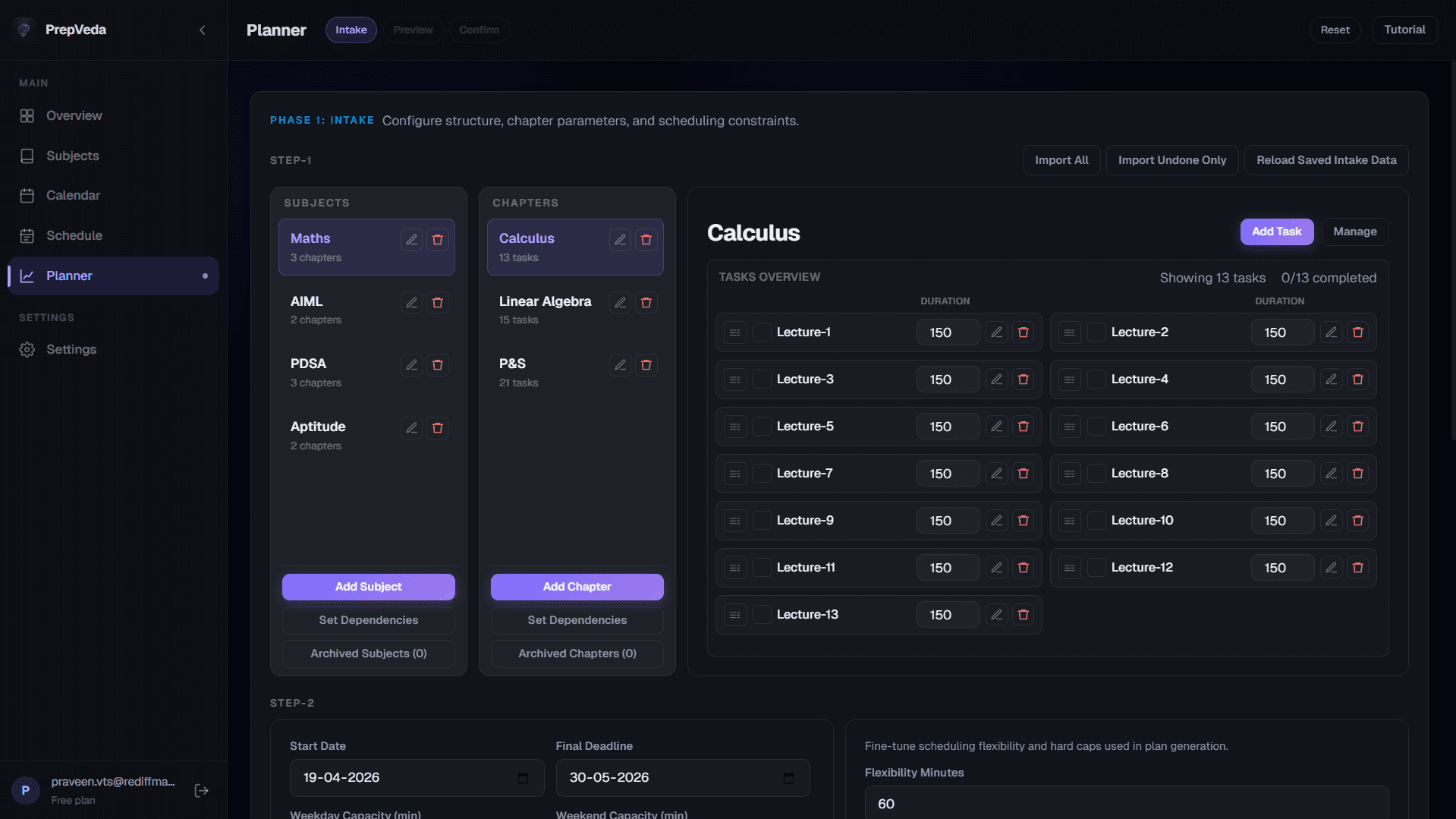Click the logout icon beside account
1456x819 pixels.
pos(201,791)
